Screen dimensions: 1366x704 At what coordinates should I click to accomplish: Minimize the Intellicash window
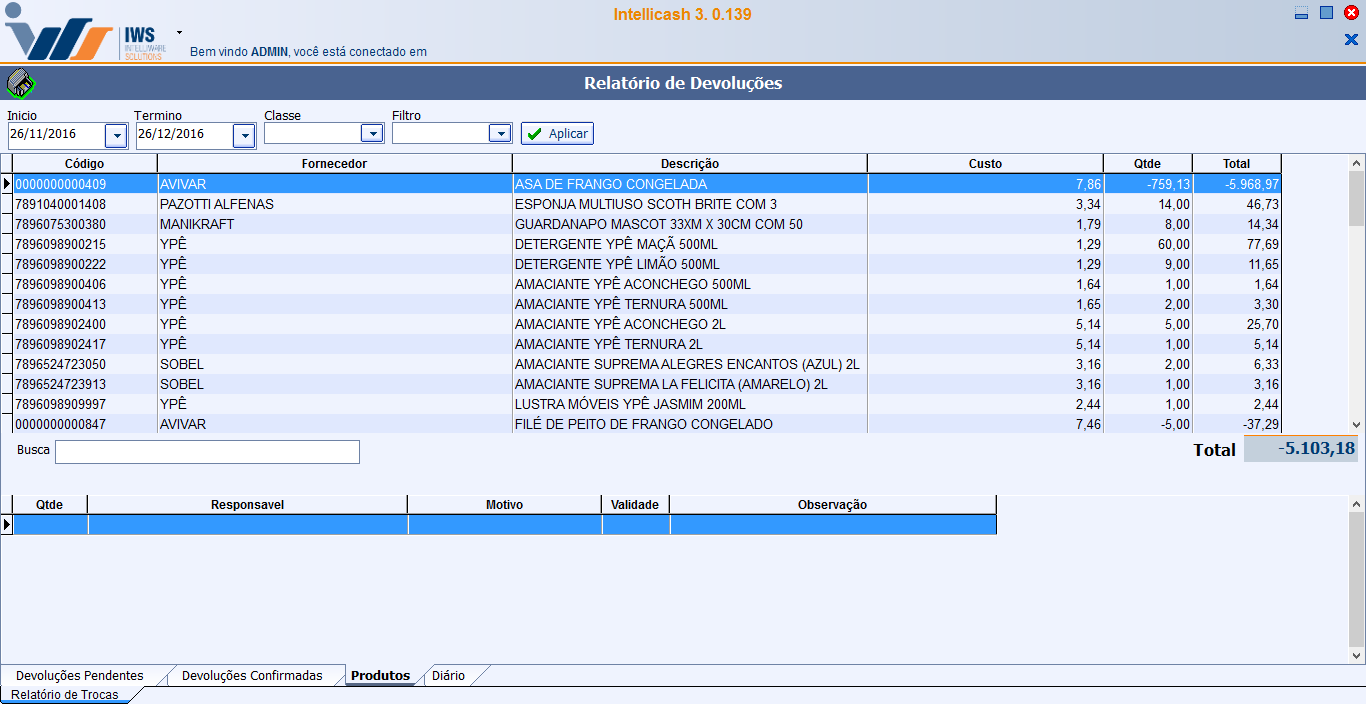[x=1301, y=13]
